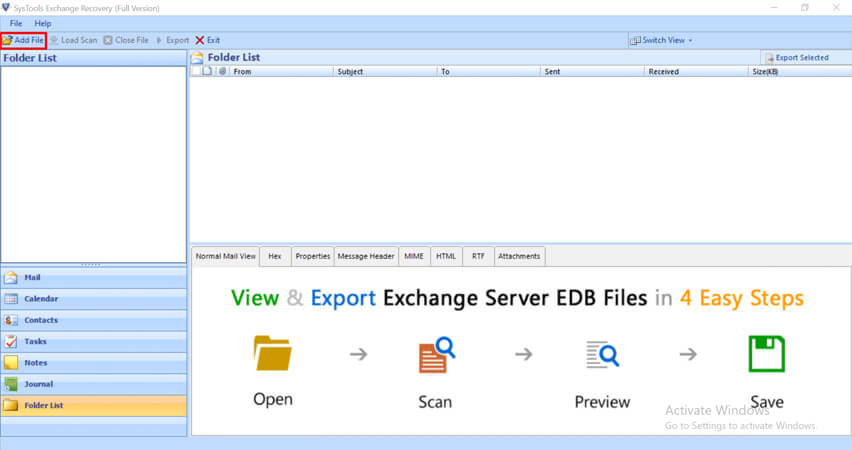
Task: Restore down the application window
Action: 805,8
